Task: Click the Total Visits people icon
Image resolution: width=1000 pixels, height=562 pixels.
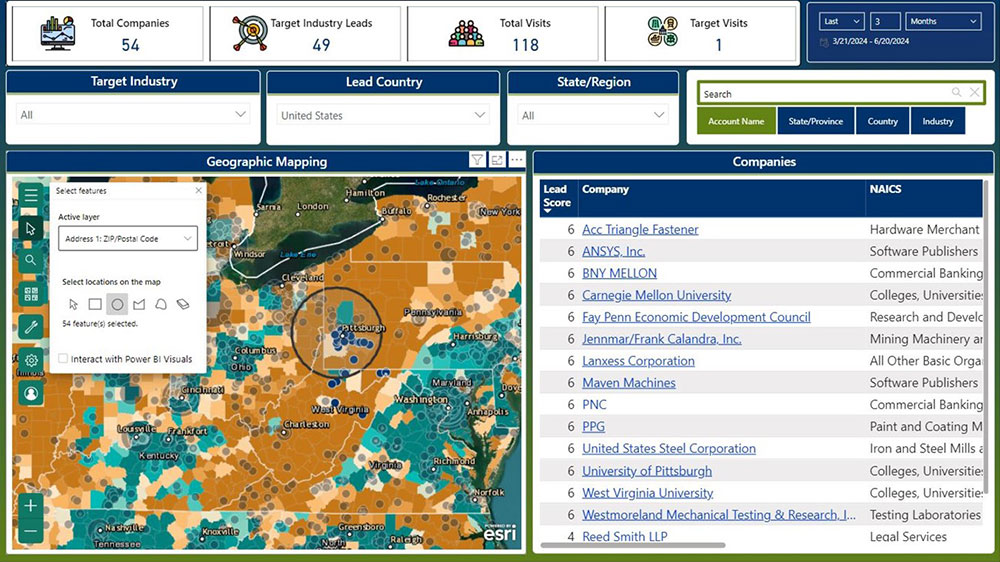Action: pyautogui.click(x=466, y=33)
